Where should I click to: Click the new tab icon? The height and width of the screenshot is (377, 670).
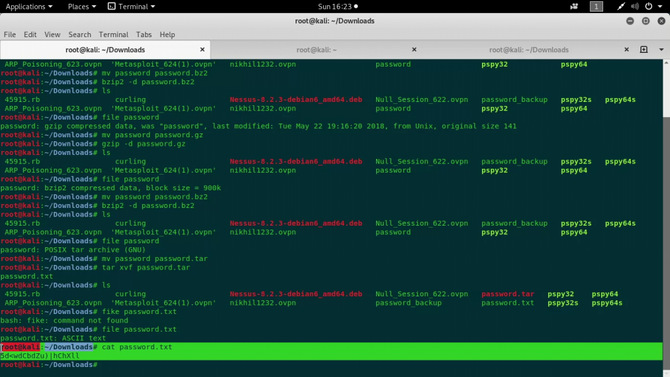pos(644,50)
